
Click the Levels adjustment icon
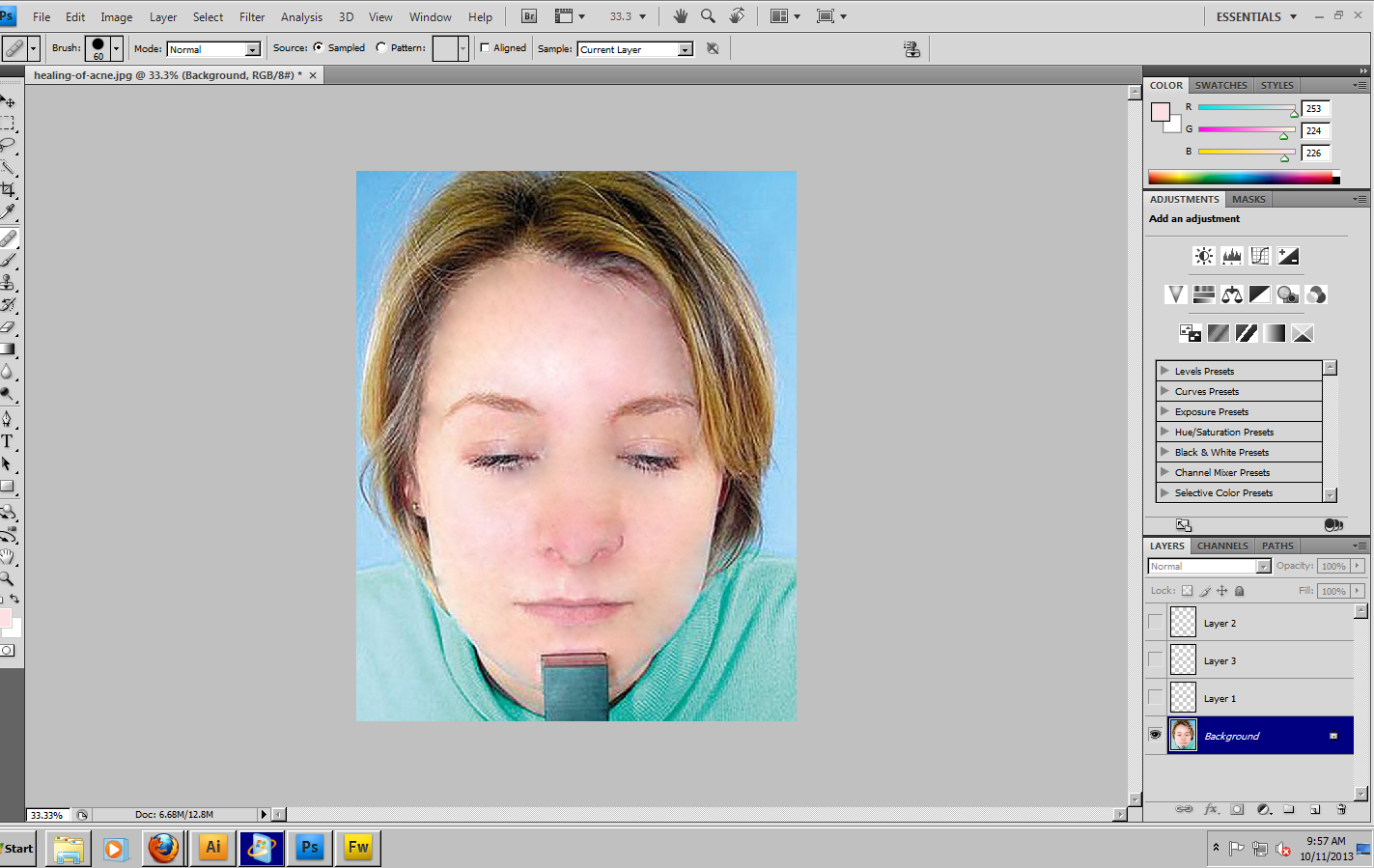1231,256
